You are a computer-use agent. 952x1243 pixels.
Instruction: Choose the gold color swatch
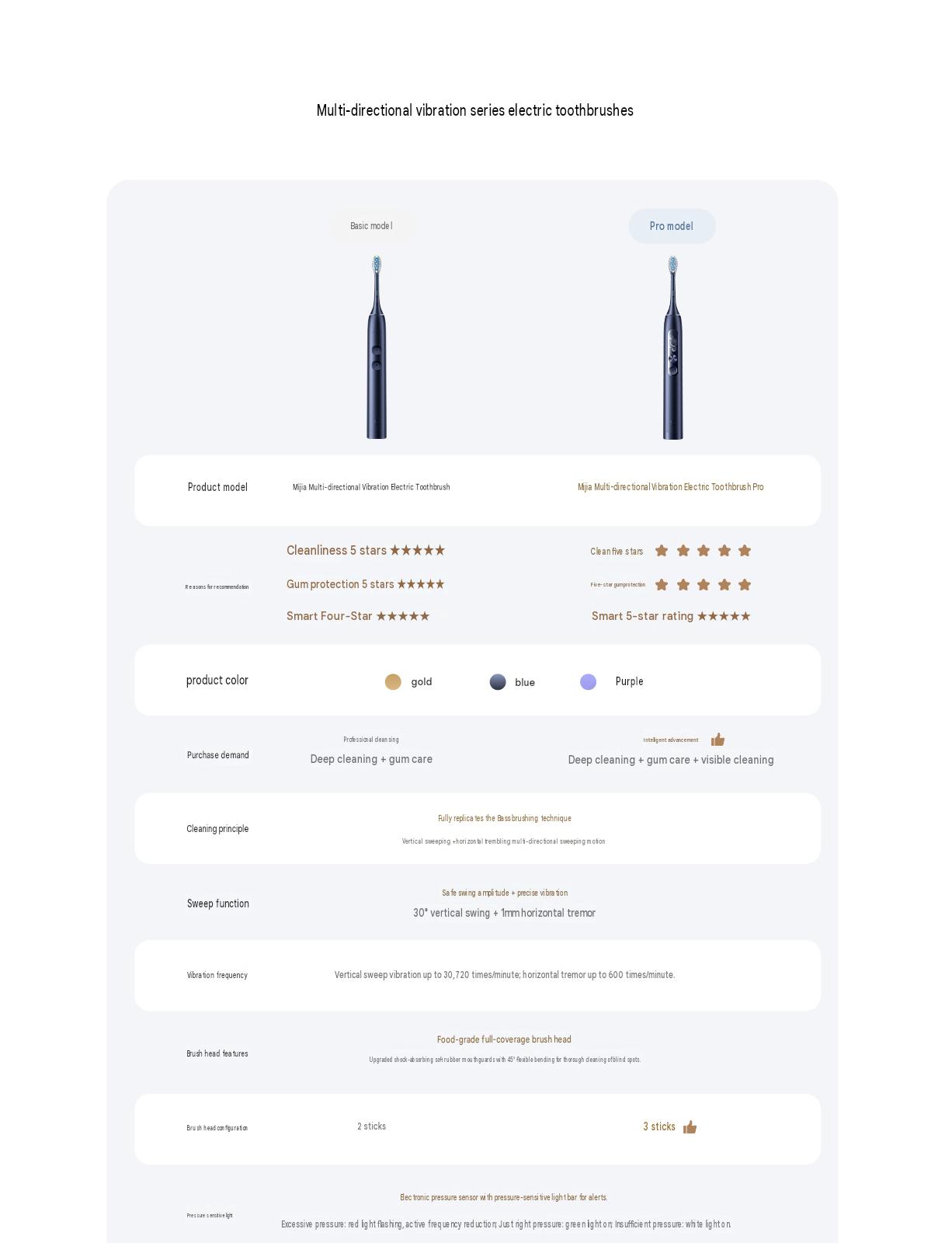tap(393, 682)
